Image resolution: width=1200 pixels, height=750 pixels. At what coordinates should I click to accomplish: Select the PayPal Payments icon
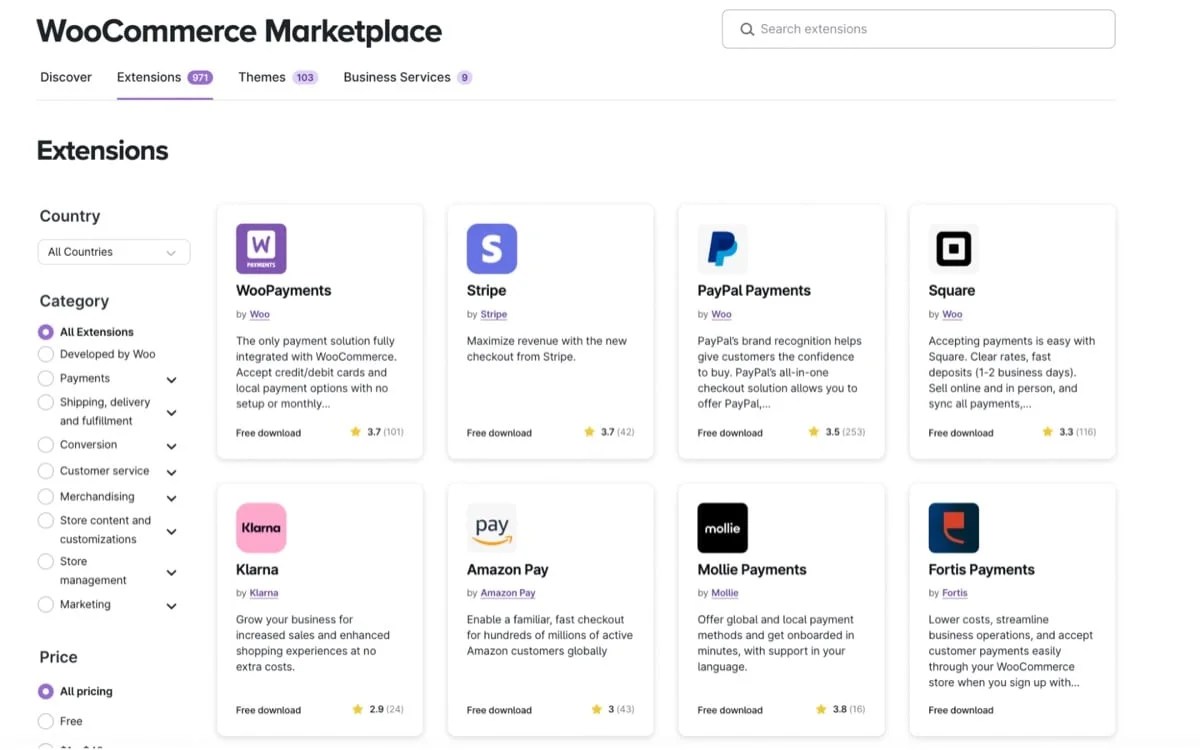click(722, 248)
